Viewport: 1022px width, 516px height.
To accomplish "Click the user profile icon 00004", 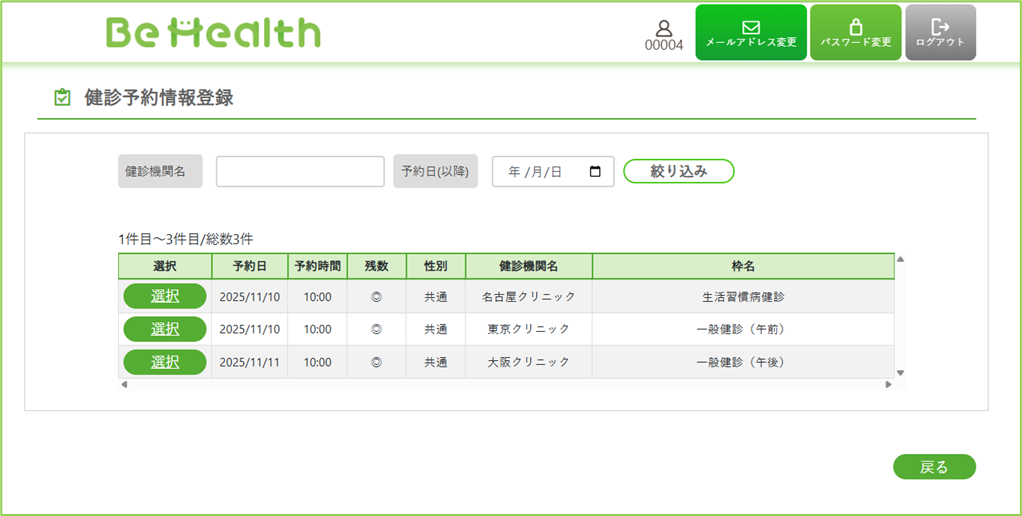I will pos(664,36).
